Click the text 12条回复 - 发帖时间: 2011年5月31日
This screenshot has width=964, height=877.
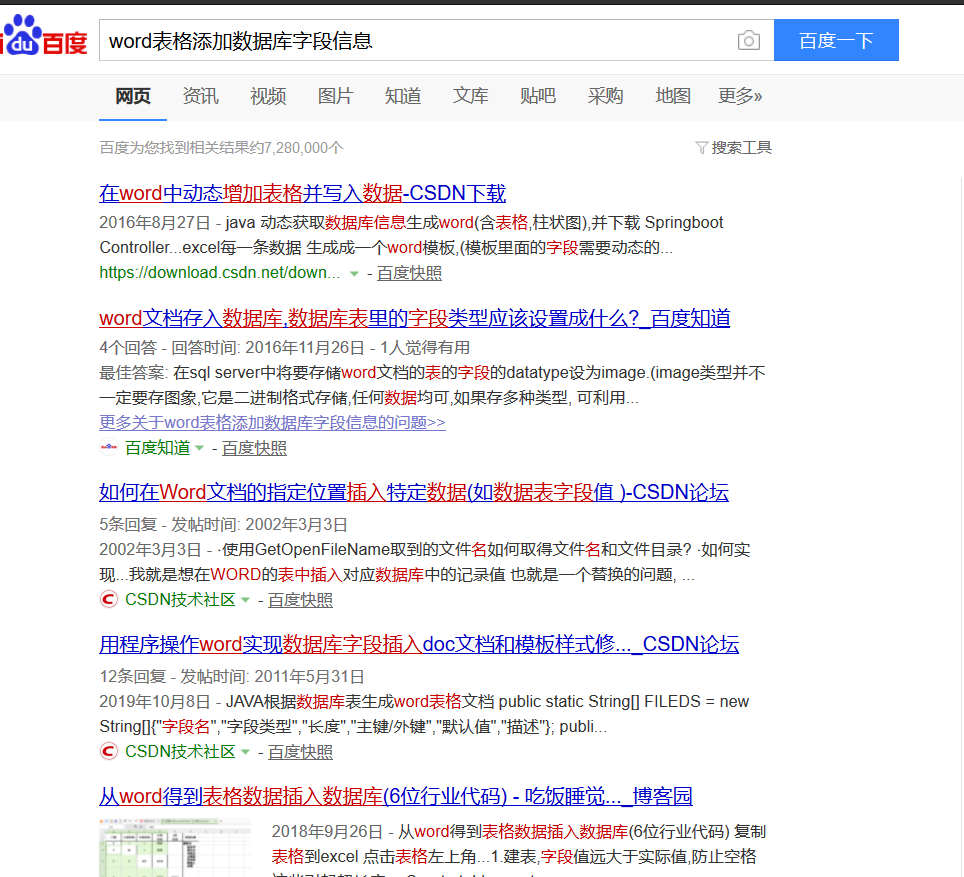(232, 677)
